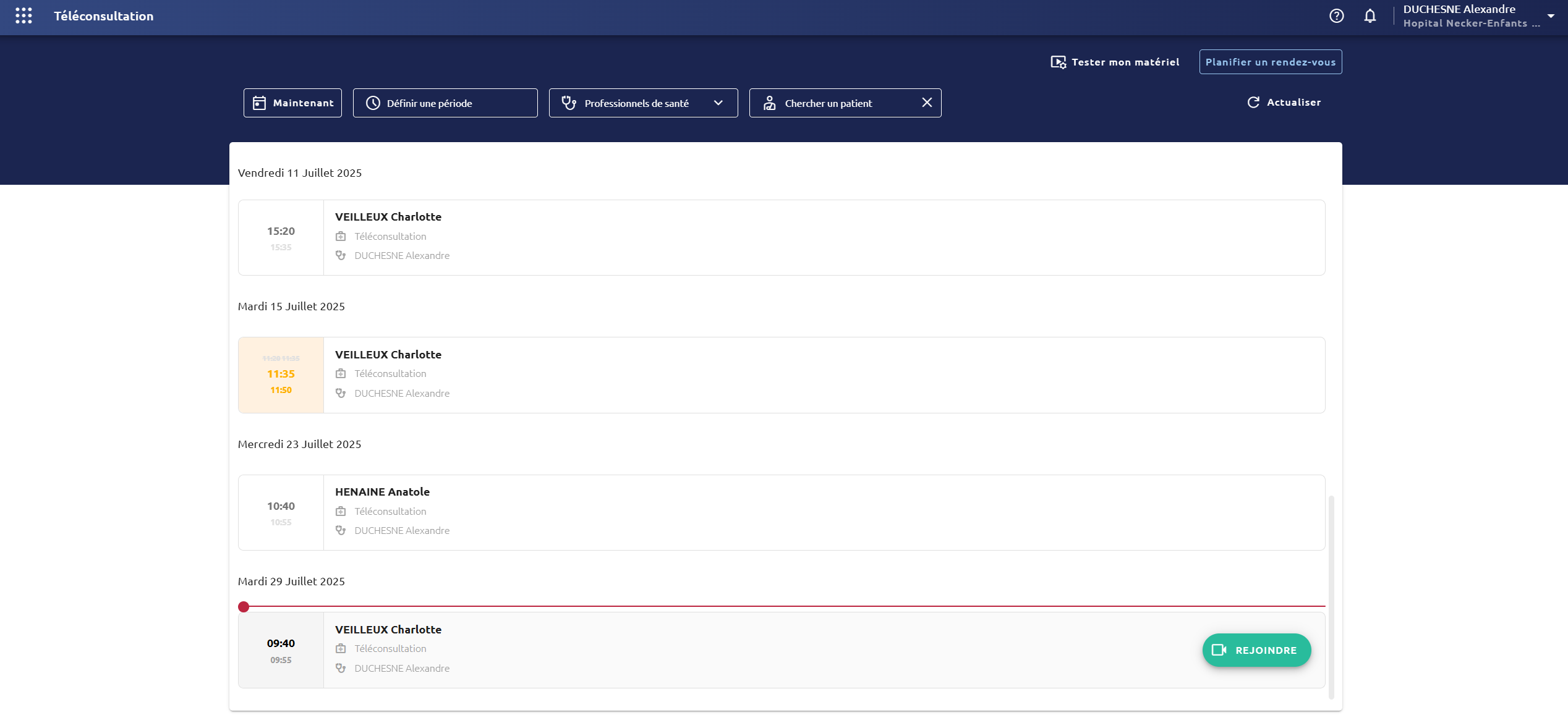
Task: Click Tester mon matériel
Action: pyautogui.click(x=1115, y=62)
